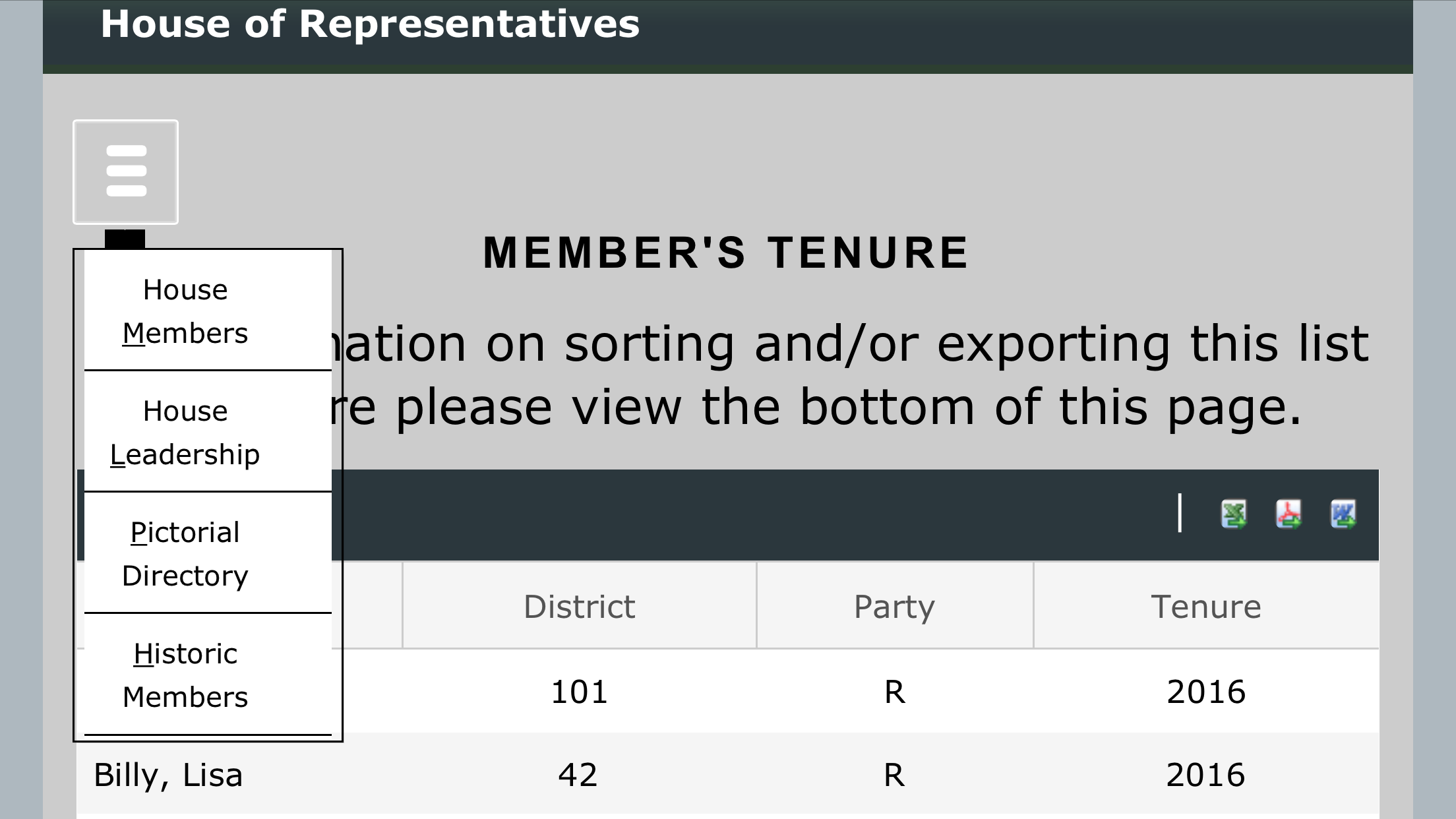Select House Leadership menu item
The width and height of the screenshot is (1456, 819).
pos(185,433)
